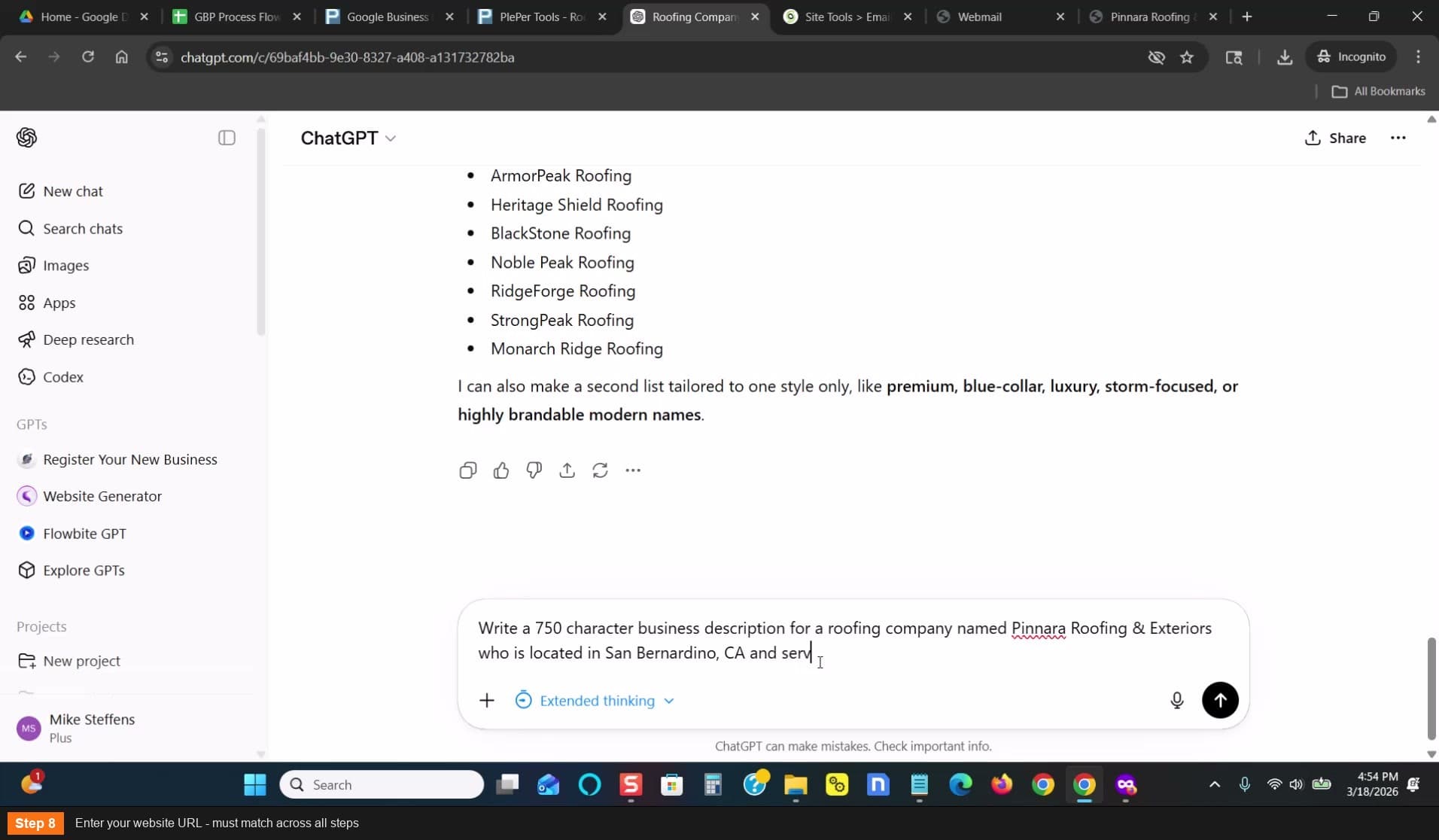Give the response a thumbs up
Image resolution: width=1439 pixels, height=840 pixels.
tap(501, 470)
